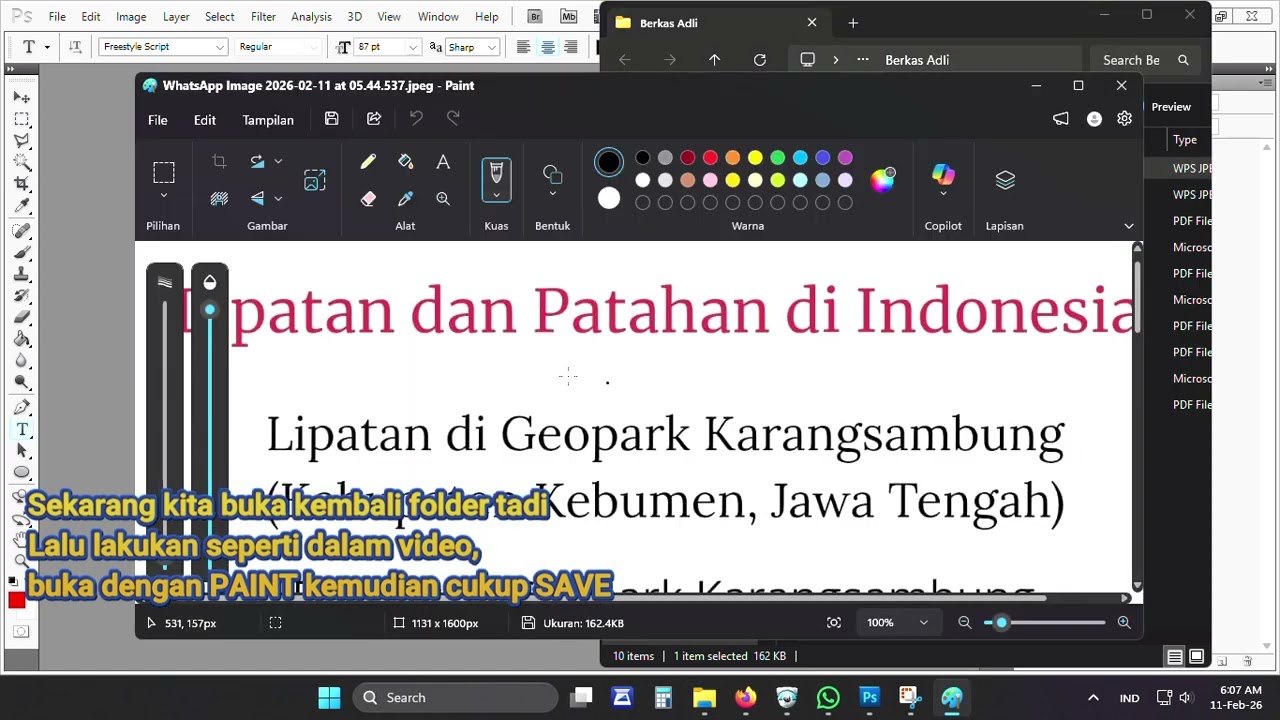
Task: Select Photoshop Clone Stamp tool
Action: click(21, 275)
